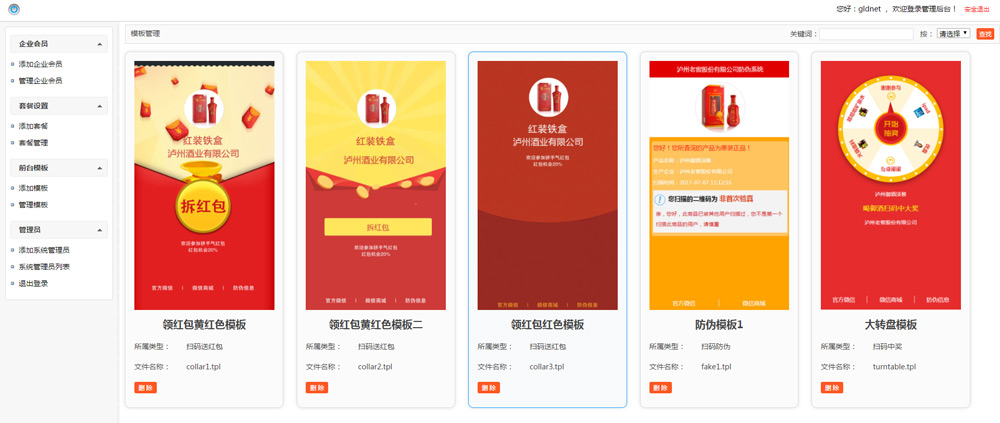Collapse the 企业会员 sidebar section
The height and width of the screenshot is (423, 1000).
point(59,44)
